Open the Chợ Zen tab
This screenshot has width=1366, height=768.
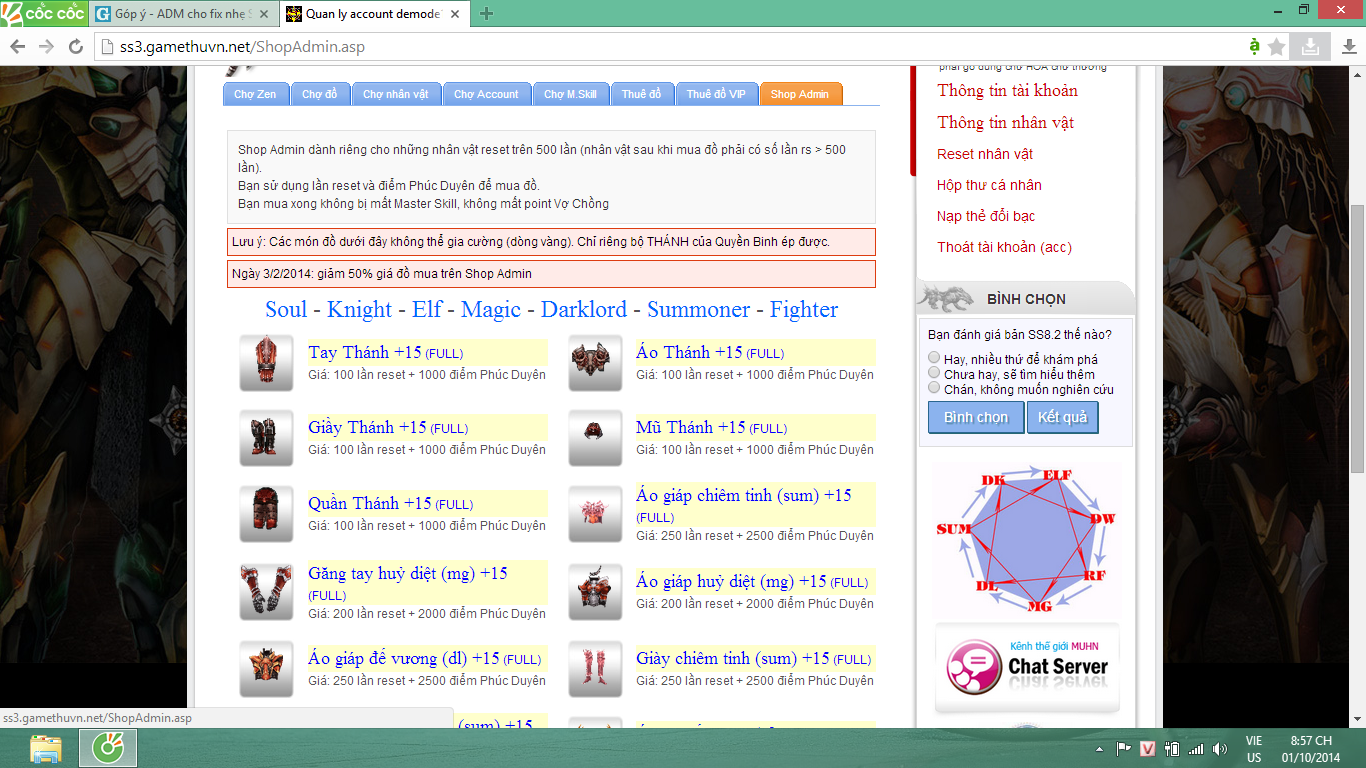tap(255, 94)
